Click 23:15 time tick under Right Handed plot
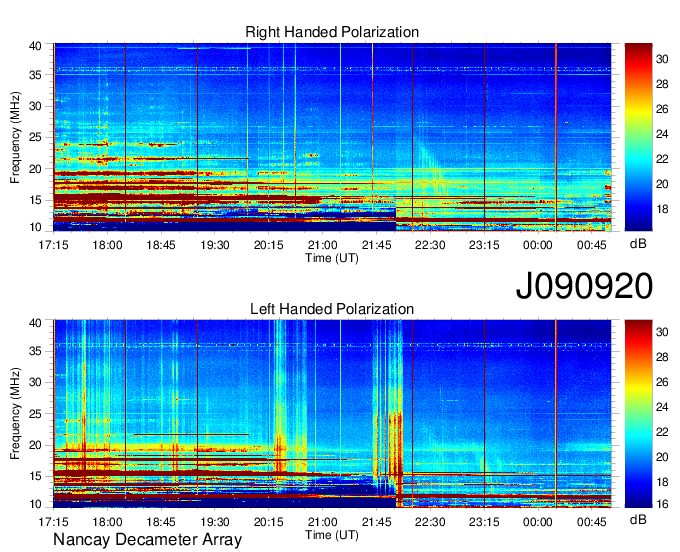Image resolution: width=680 pixels, height=552 pixels. click(484, 245)
